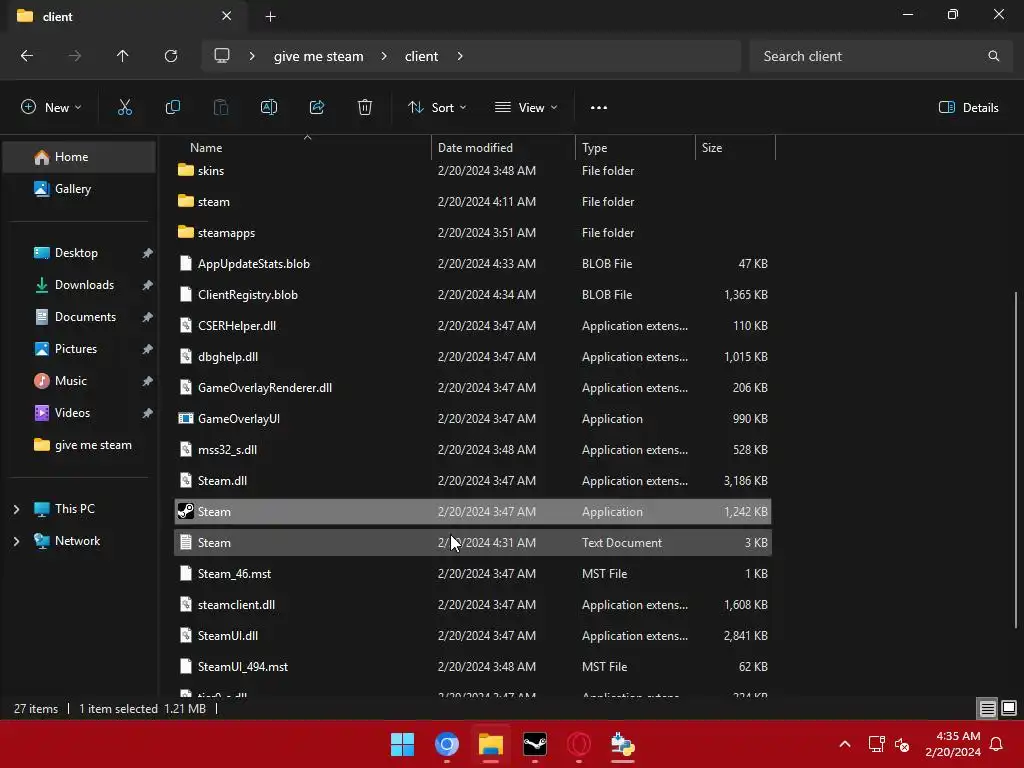1024x768 pixels.
Task: Click the Share icon in toolbar
Action: [x=317, y=108]
